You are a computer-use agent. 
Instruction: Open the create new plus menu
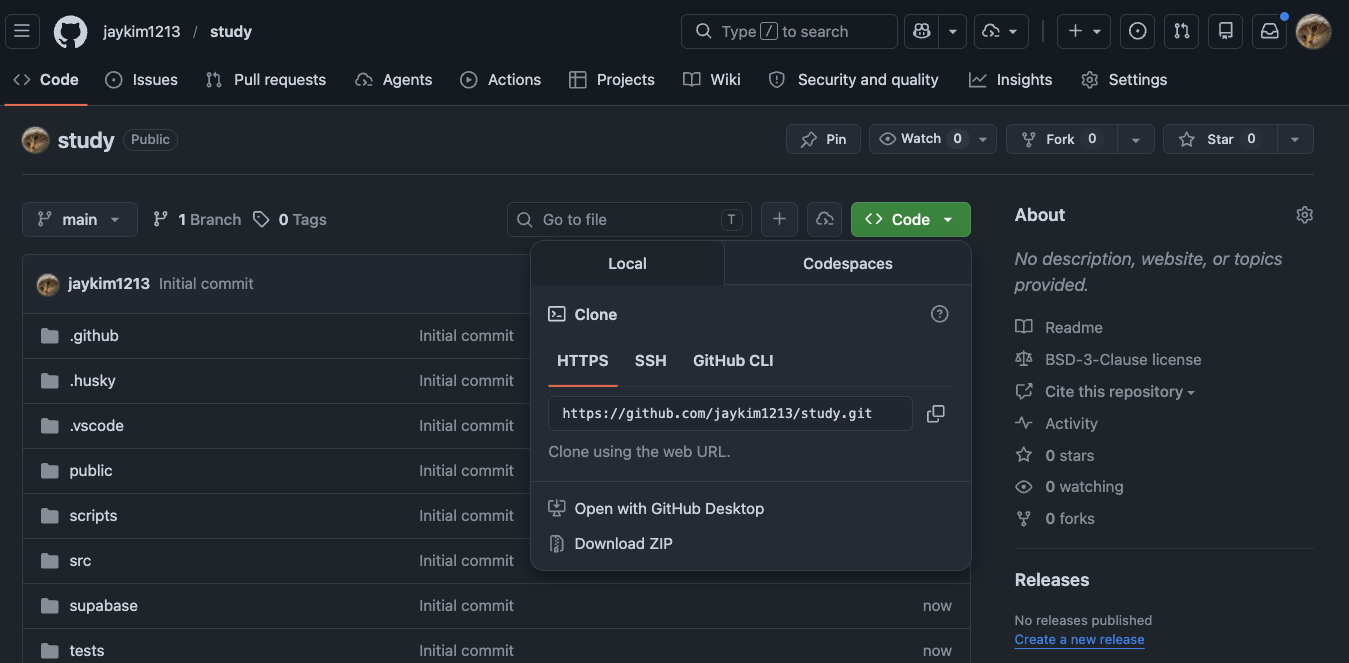tap(1085, 32)
